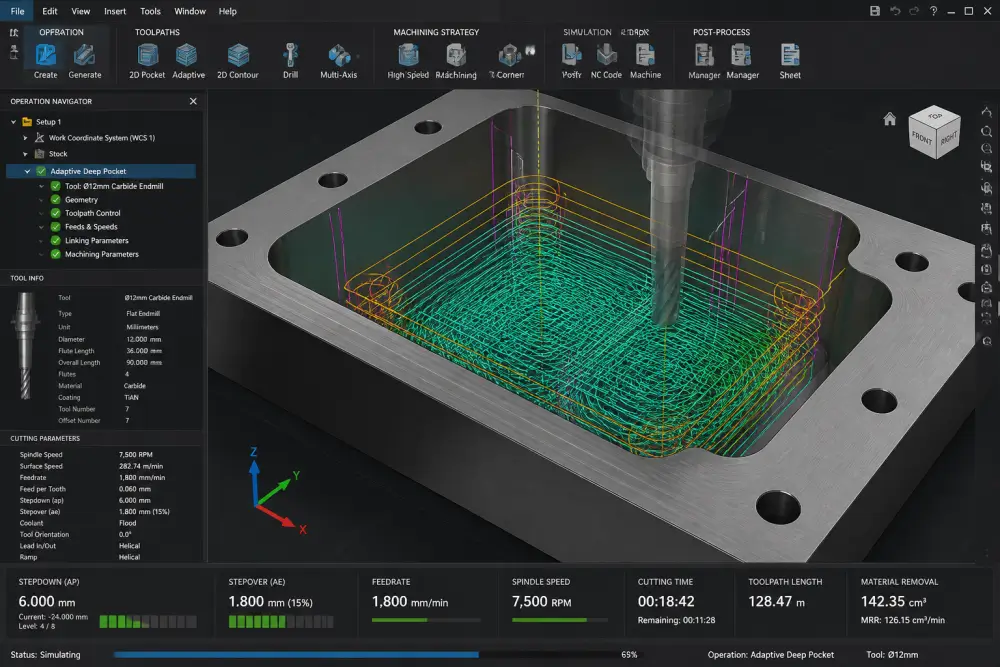Toggle the Tool Ø12mm Carbide Endmill check
Image resolution: width=1000 pixels, height=667 pixels.
(55, 186)
